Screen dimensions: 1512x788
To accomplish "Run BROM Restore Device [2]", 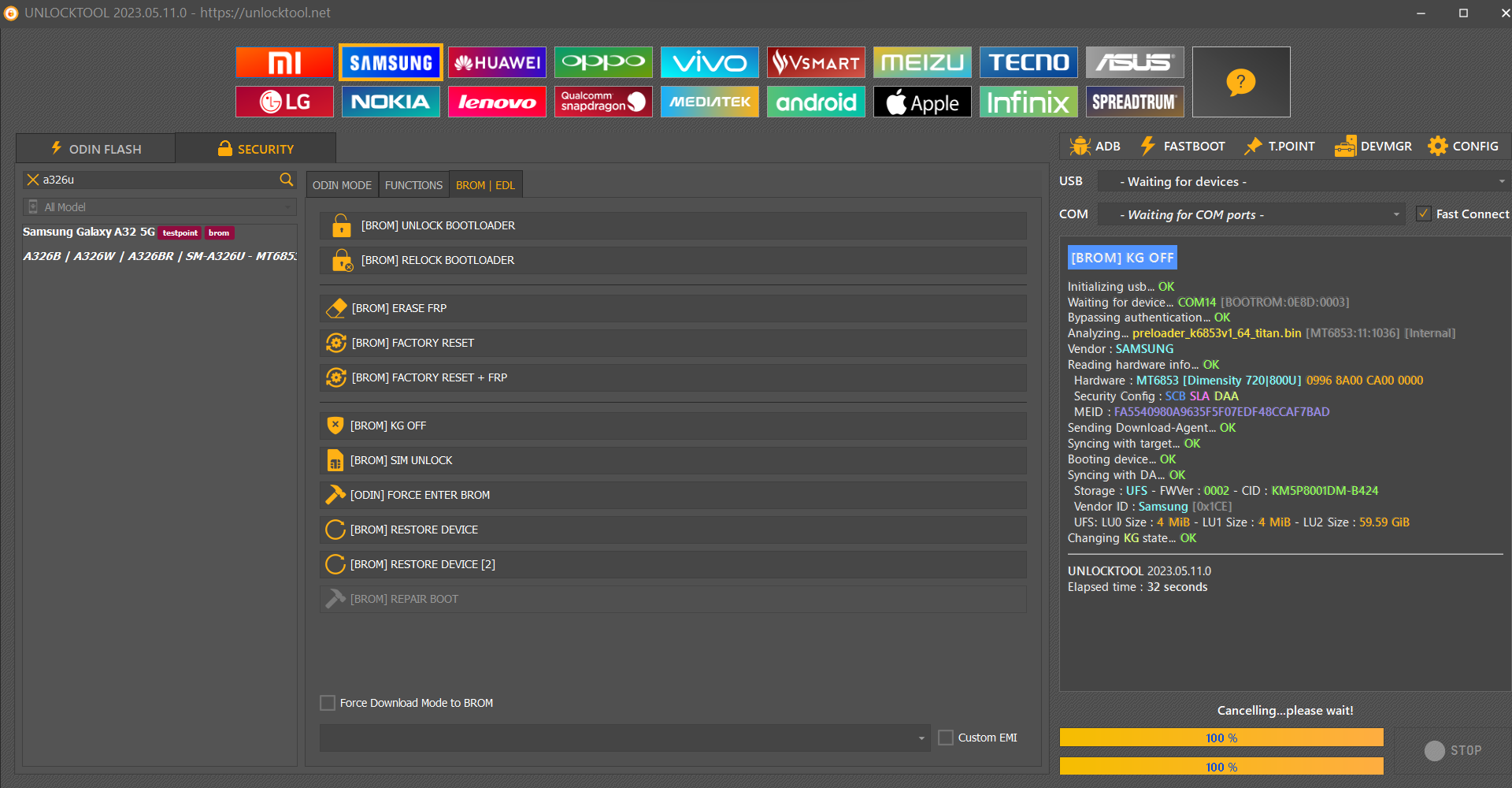I will (673, 564).
